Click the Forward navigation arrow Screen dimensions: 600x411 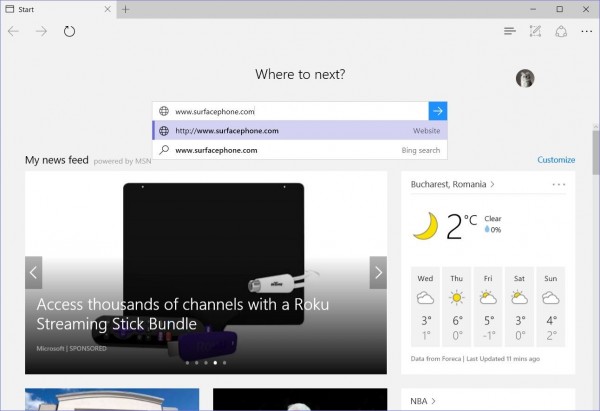pos(41,31)
